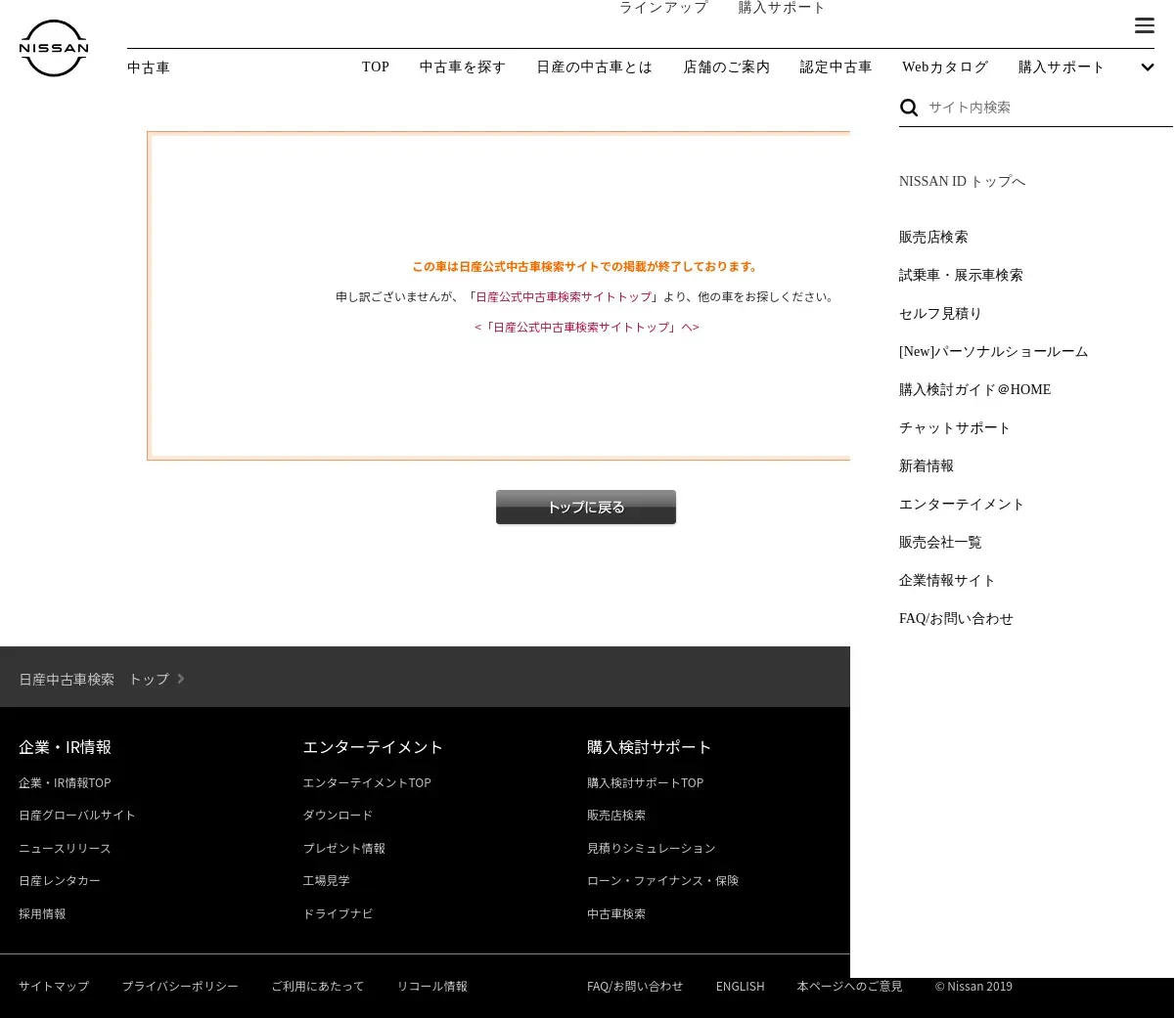Follow the ＜「日産公式中古車検索サイトトップ」へ＞ link

click(587, 328)
